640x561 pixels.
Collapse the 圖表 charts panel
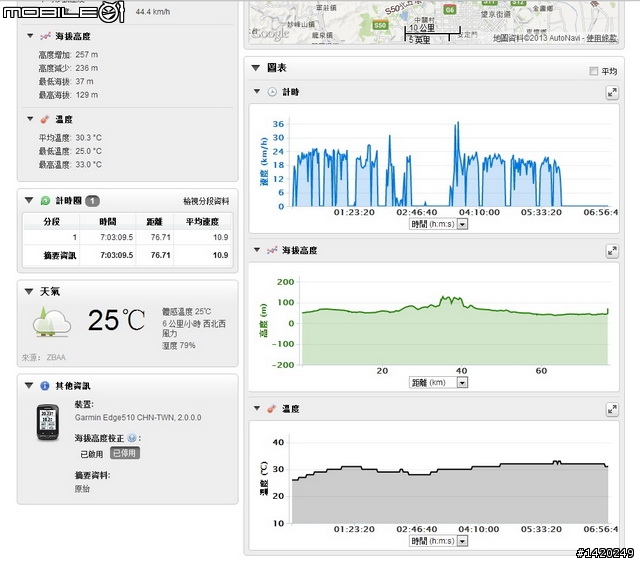tap(256, 68)
